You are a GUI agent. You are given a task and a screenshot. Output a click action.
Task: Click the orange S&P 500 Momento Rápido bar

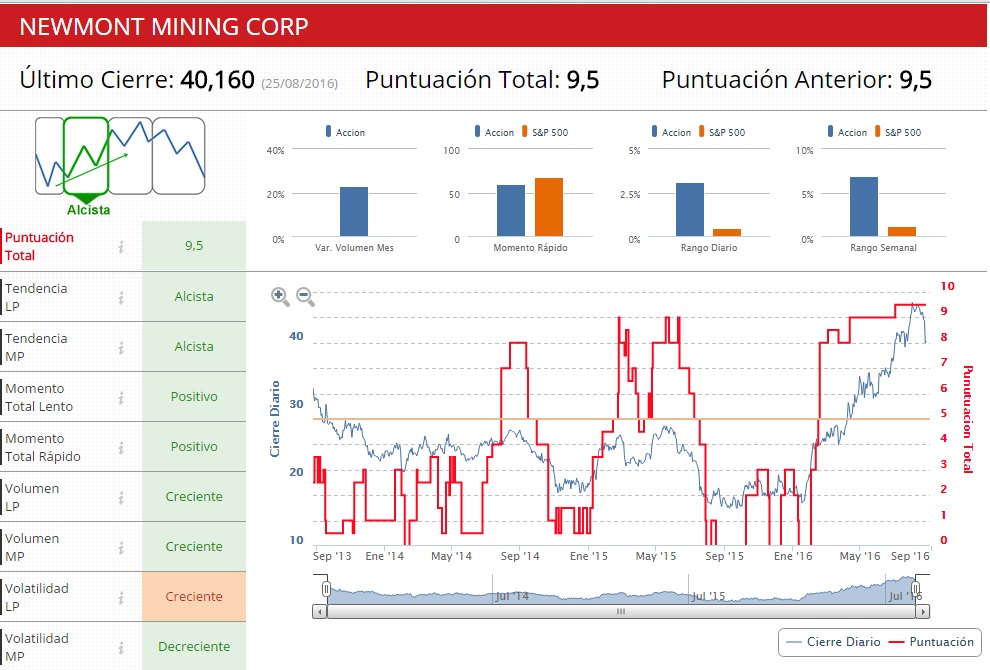click(549, 207)
